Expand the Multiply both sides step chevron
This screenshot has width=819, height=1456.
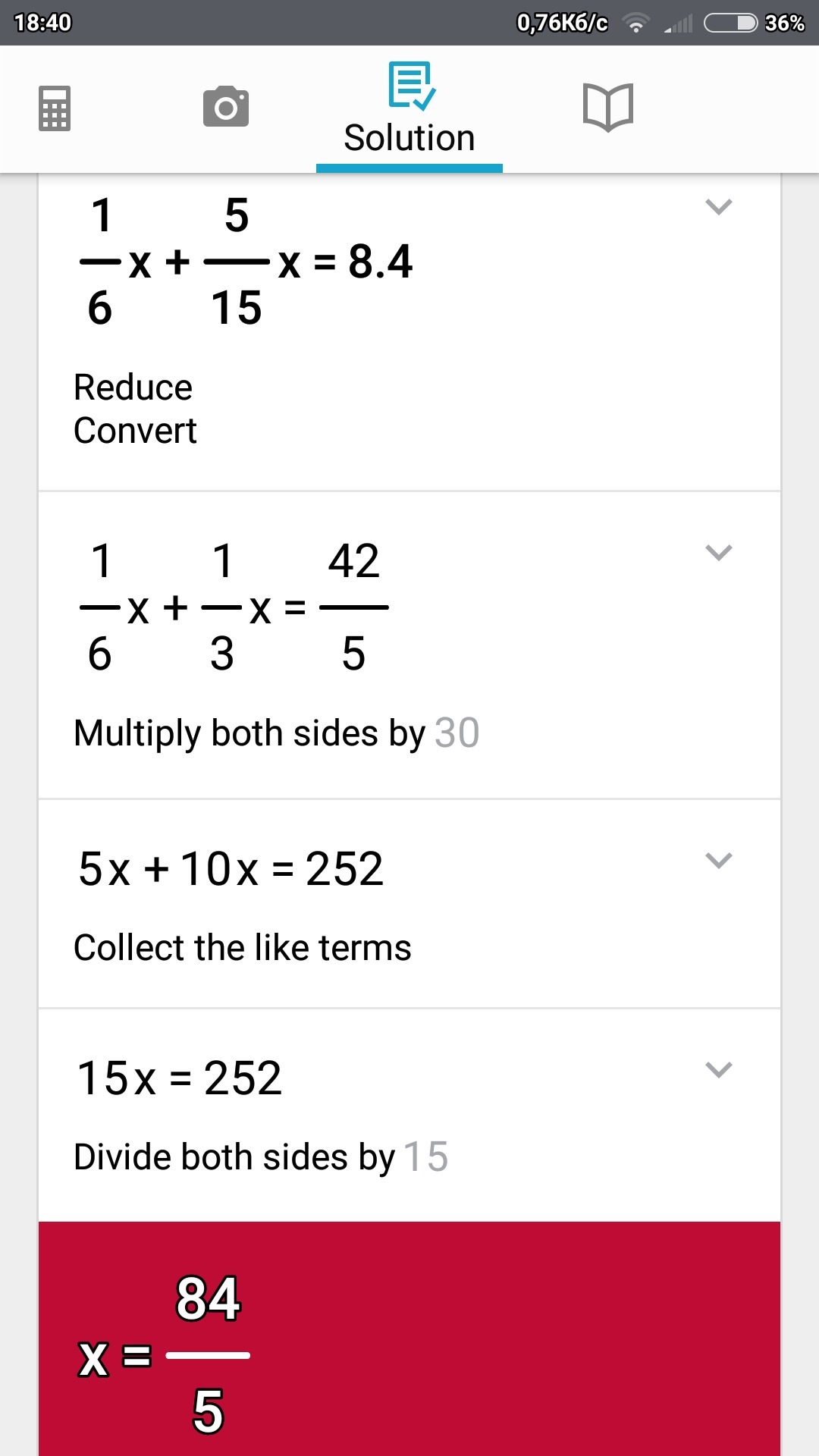click(718, 552)
